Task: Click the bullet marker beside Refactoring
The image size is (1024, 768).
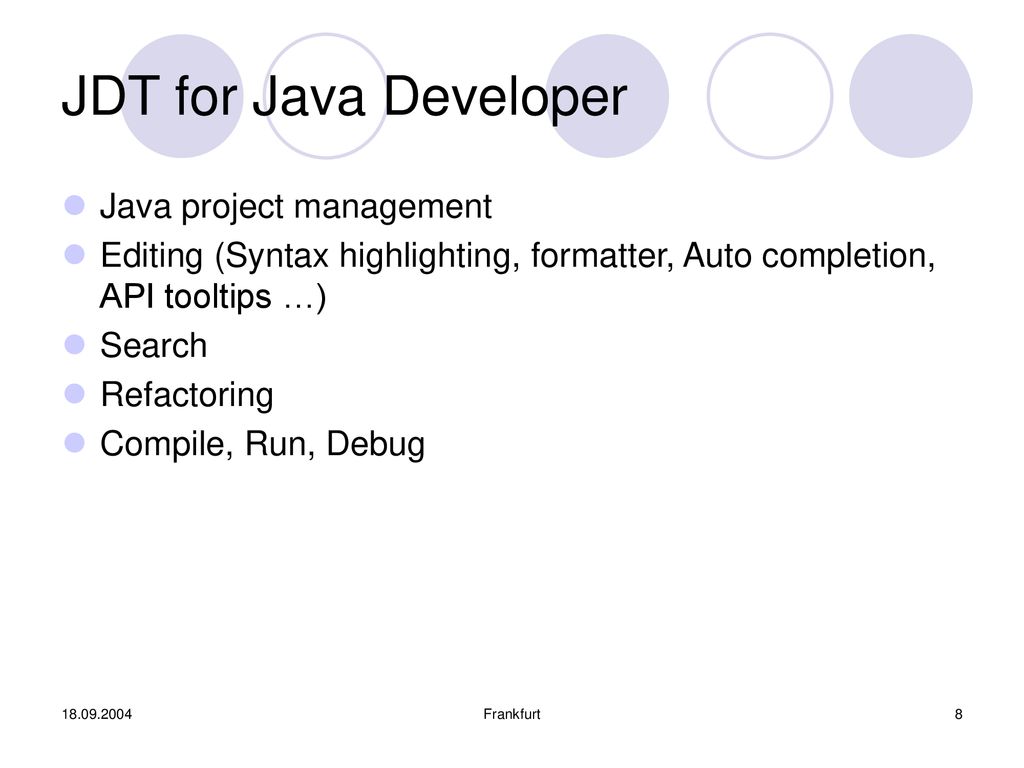Action: tap(75, 394)
